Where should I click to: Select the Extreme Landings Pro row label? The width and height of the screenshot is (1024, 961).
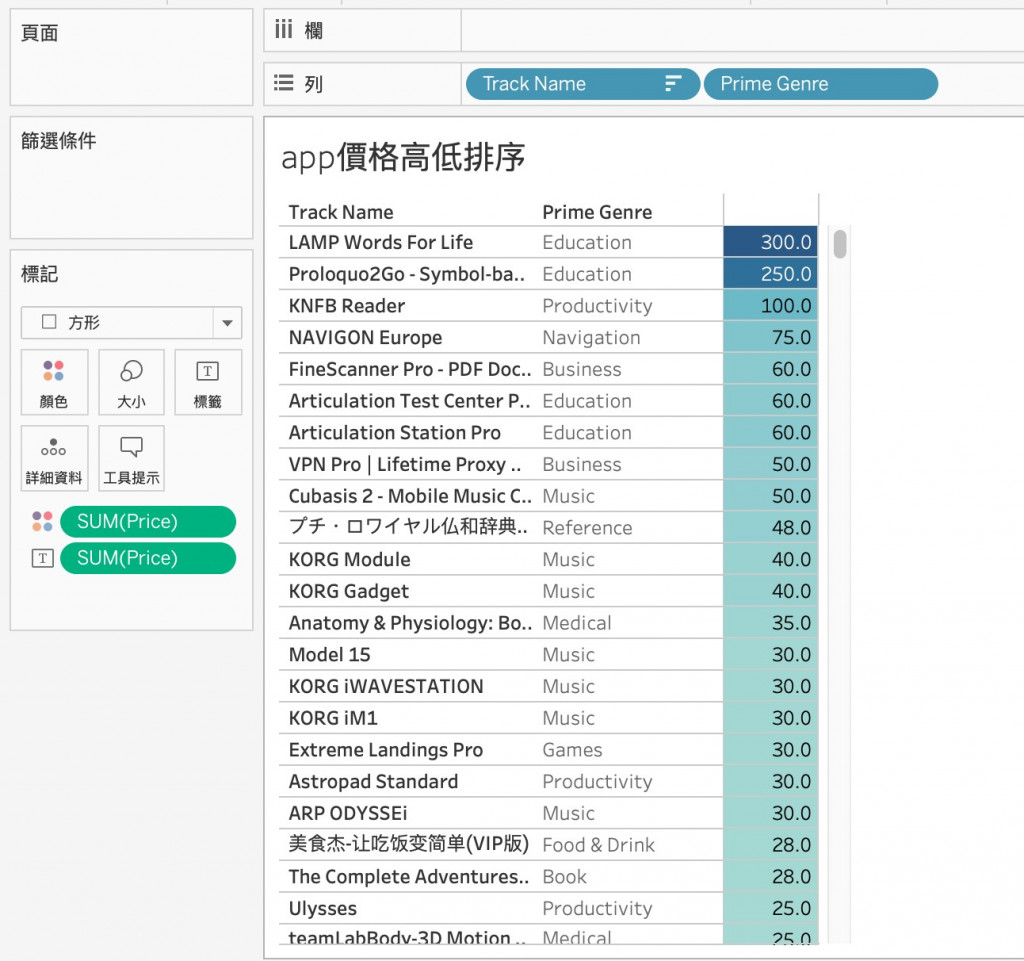(386, 749)
